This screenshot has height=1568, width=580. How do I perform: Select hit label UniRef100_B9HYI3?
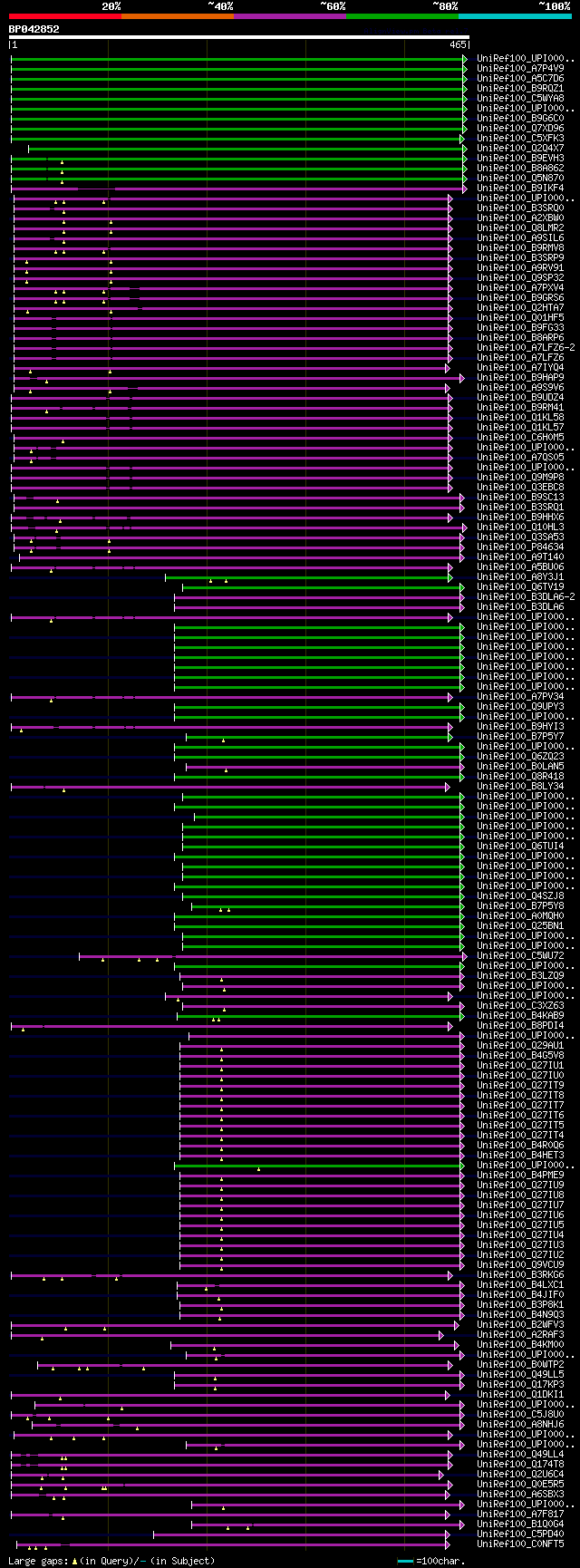(520, 726)
